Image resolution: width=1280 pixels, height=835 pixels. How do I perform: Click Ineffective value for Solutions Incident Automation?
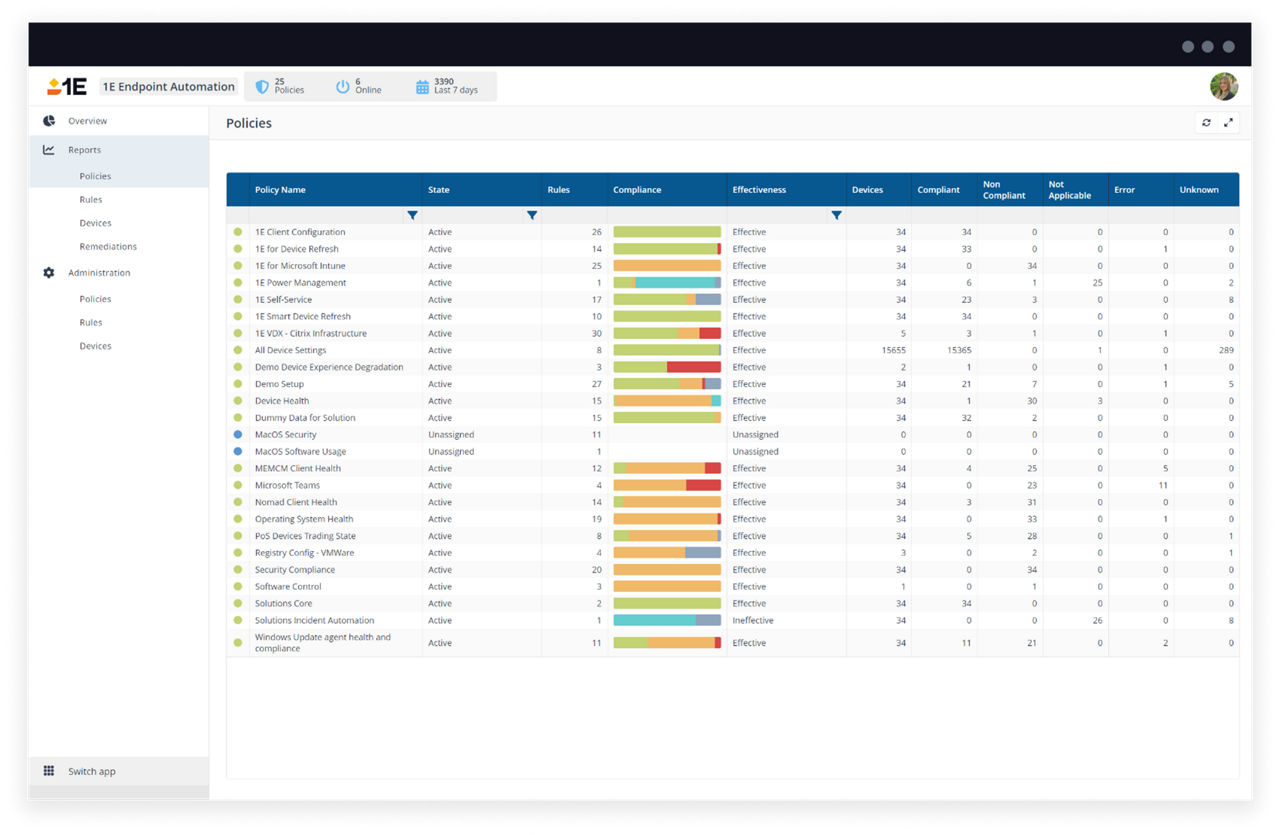(752, 620)
